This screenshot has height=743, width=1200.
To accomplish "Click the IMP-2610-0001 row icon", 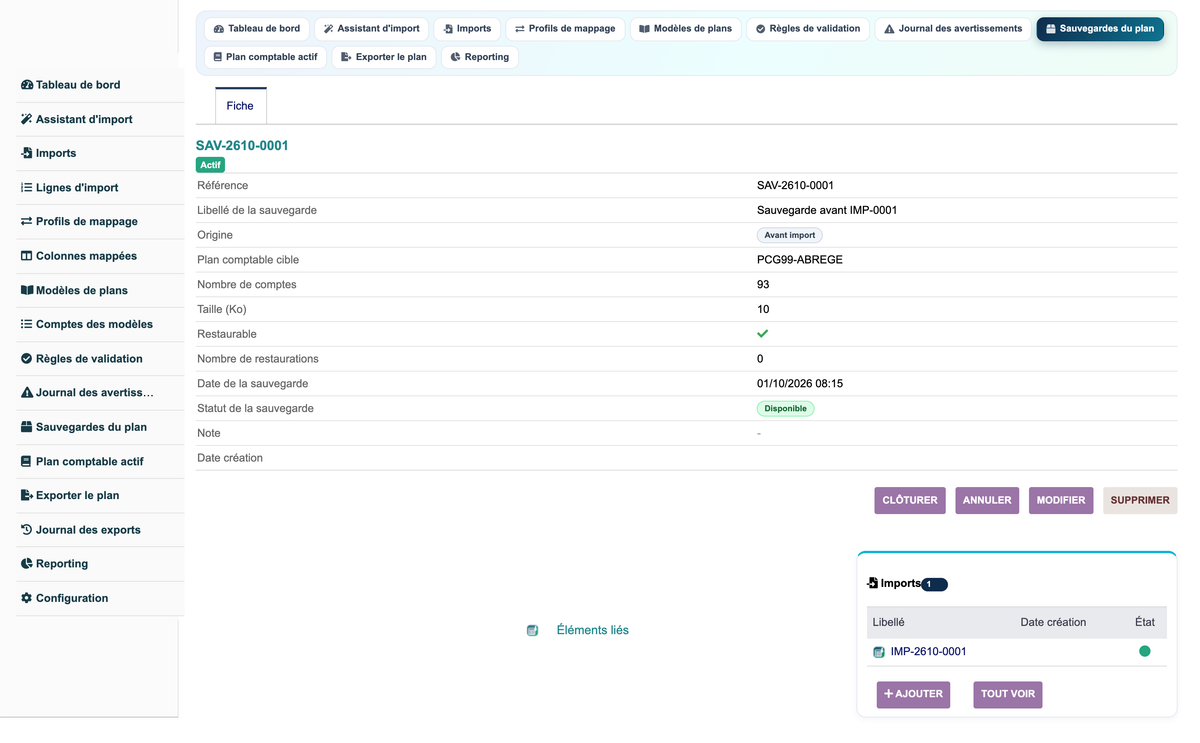I will tap(879, 652).
